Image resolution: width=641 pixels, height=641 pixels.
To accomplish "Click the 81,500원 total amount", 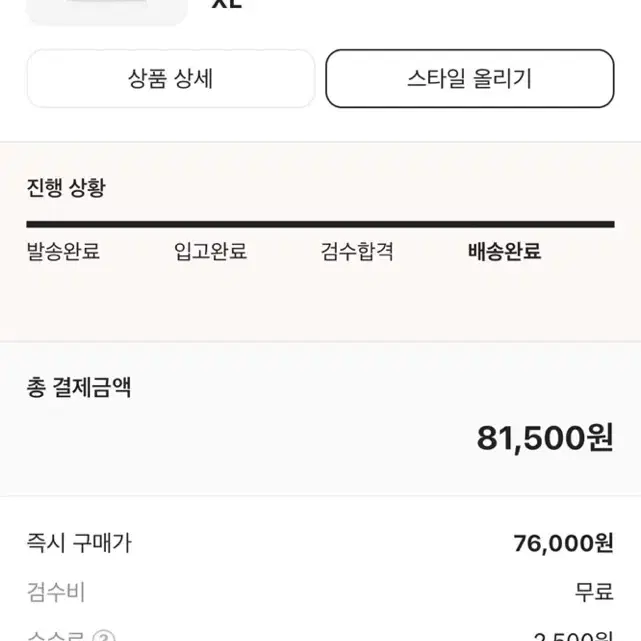I will click(545, 438).
